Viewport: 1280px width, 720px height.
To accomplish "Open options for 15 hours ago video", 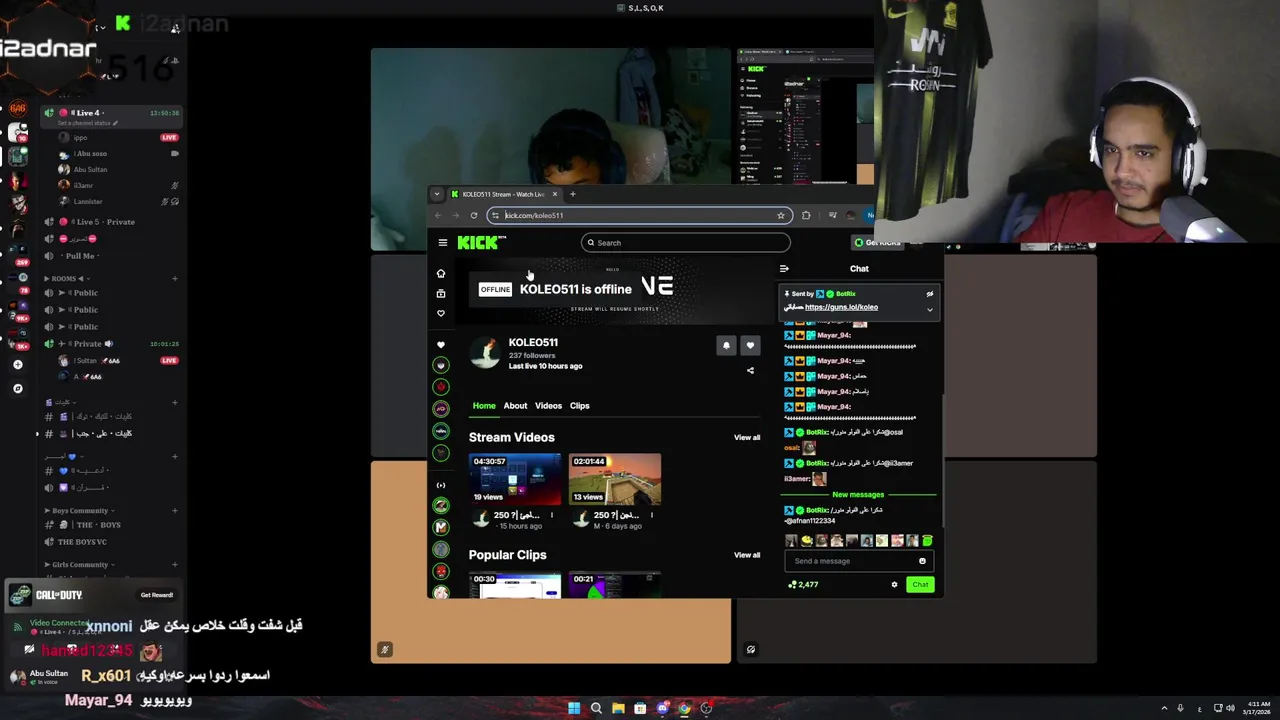I will pyautogui.click(x=552, y=516).
